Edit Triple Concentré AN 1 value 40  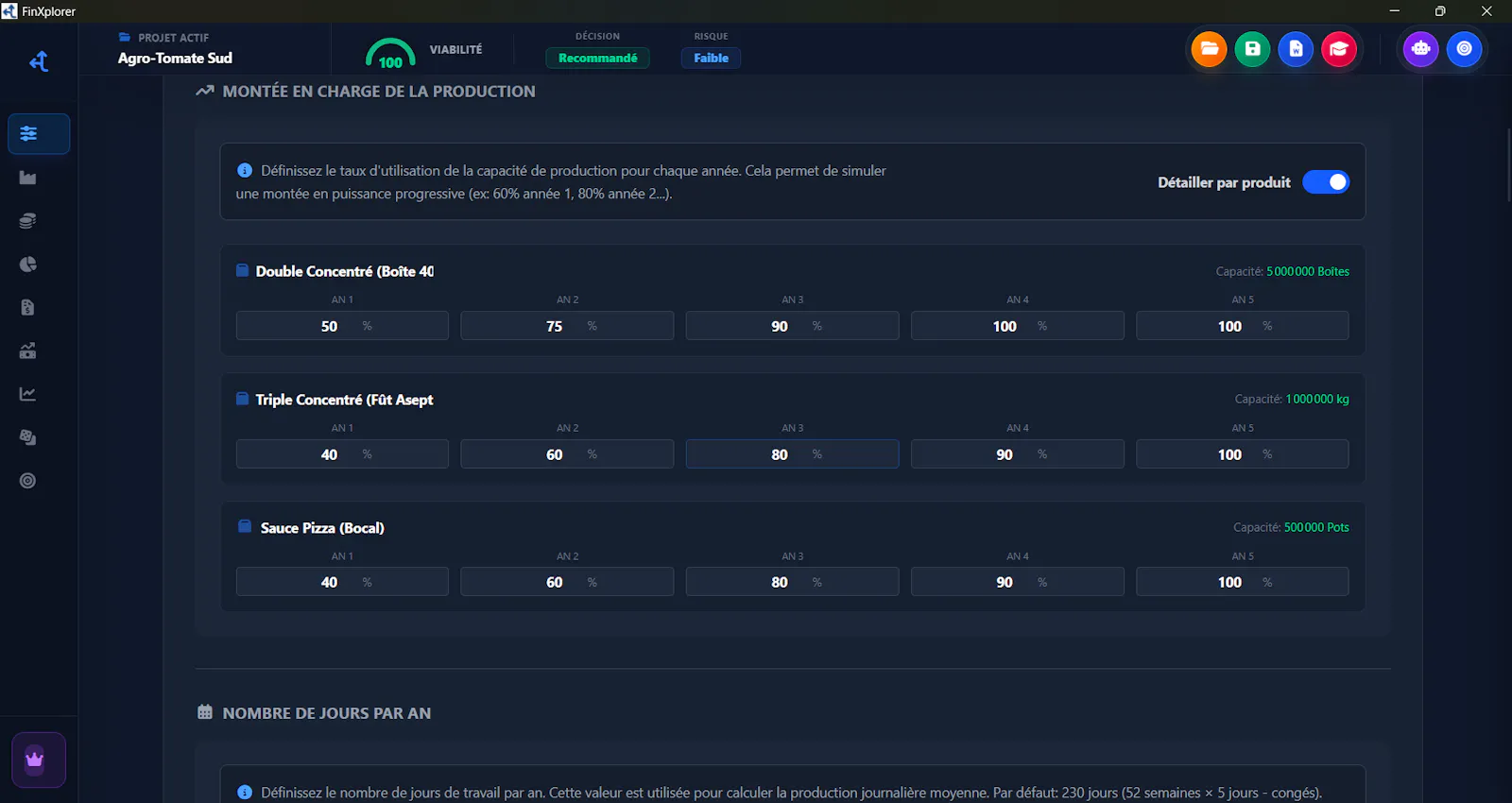(342, 454)
